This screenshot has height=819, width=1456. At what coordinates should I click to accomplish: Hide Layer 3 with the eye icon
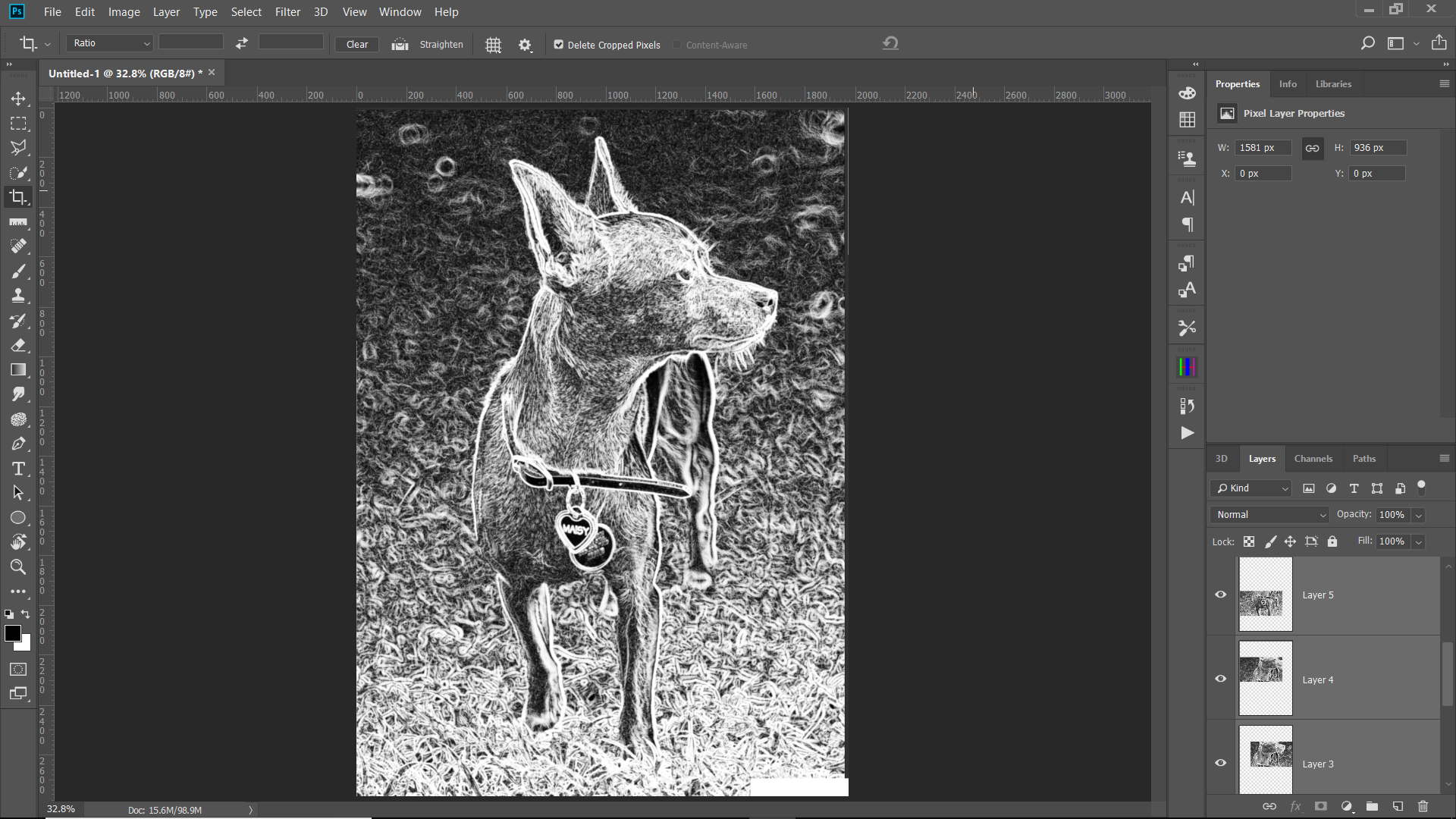pos(1220,763)
